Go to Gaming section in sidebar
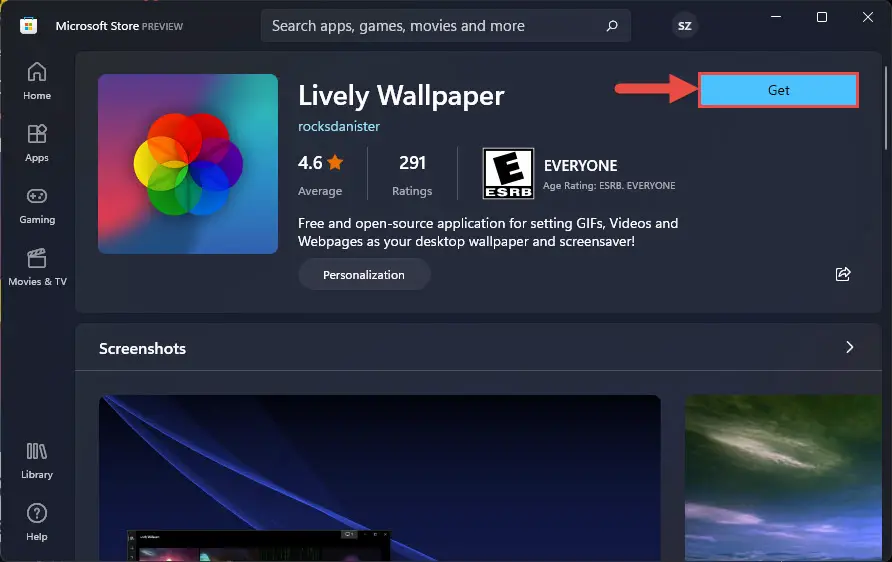 [37, 205]
